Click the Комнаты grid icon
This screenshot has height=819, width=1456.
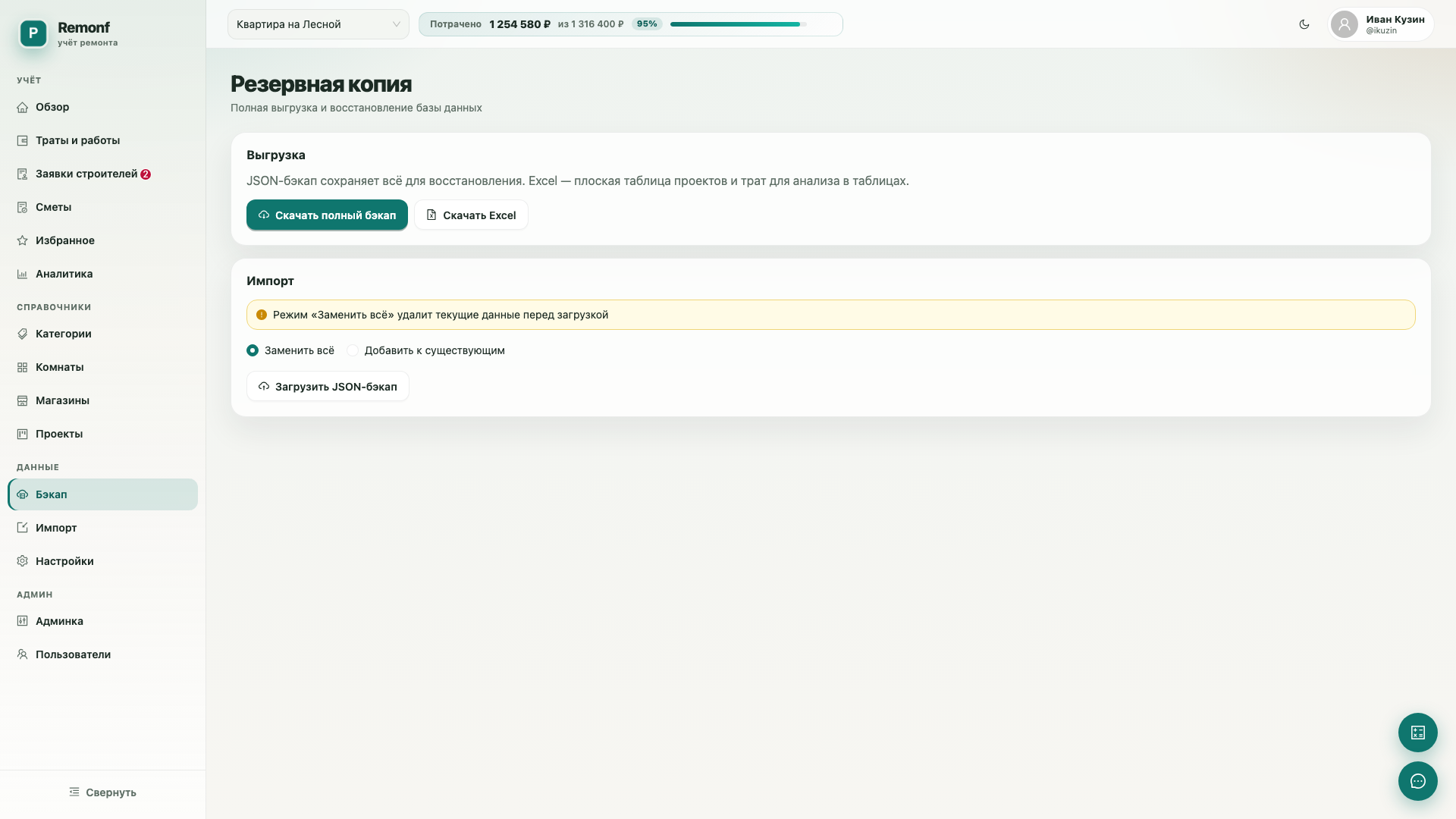[23, 367]
